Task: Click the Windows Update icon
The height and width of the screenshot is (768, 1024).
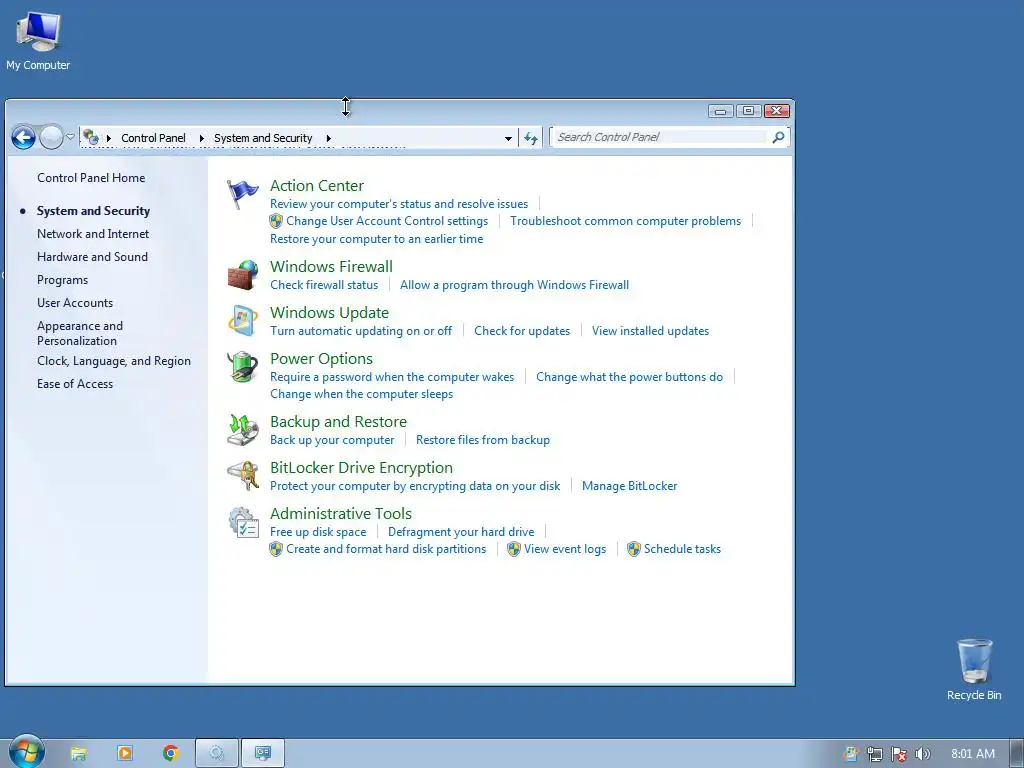Action: click(243, 321)
